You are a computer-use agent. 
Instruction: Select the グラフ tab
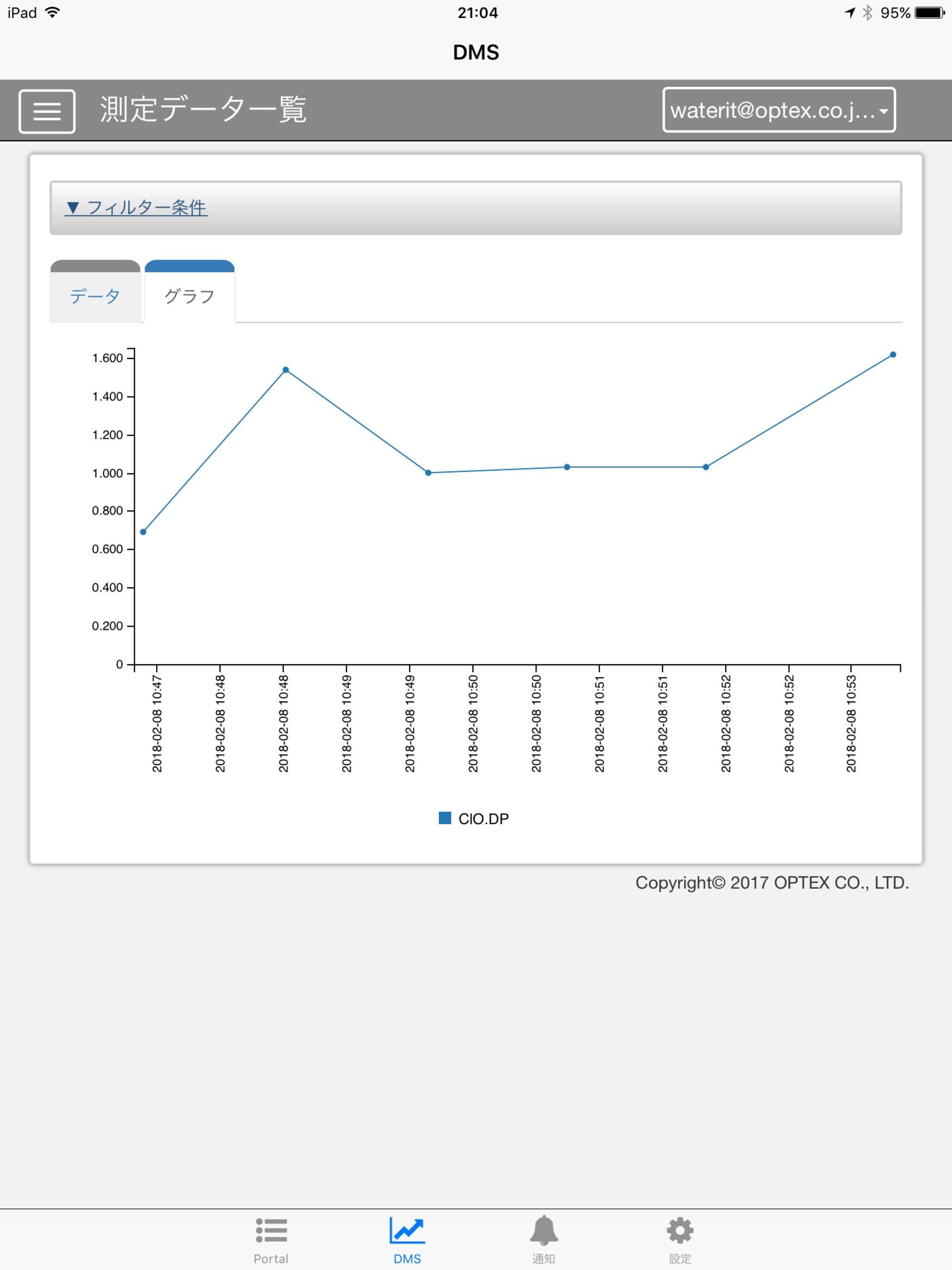(x=190, y=291)
